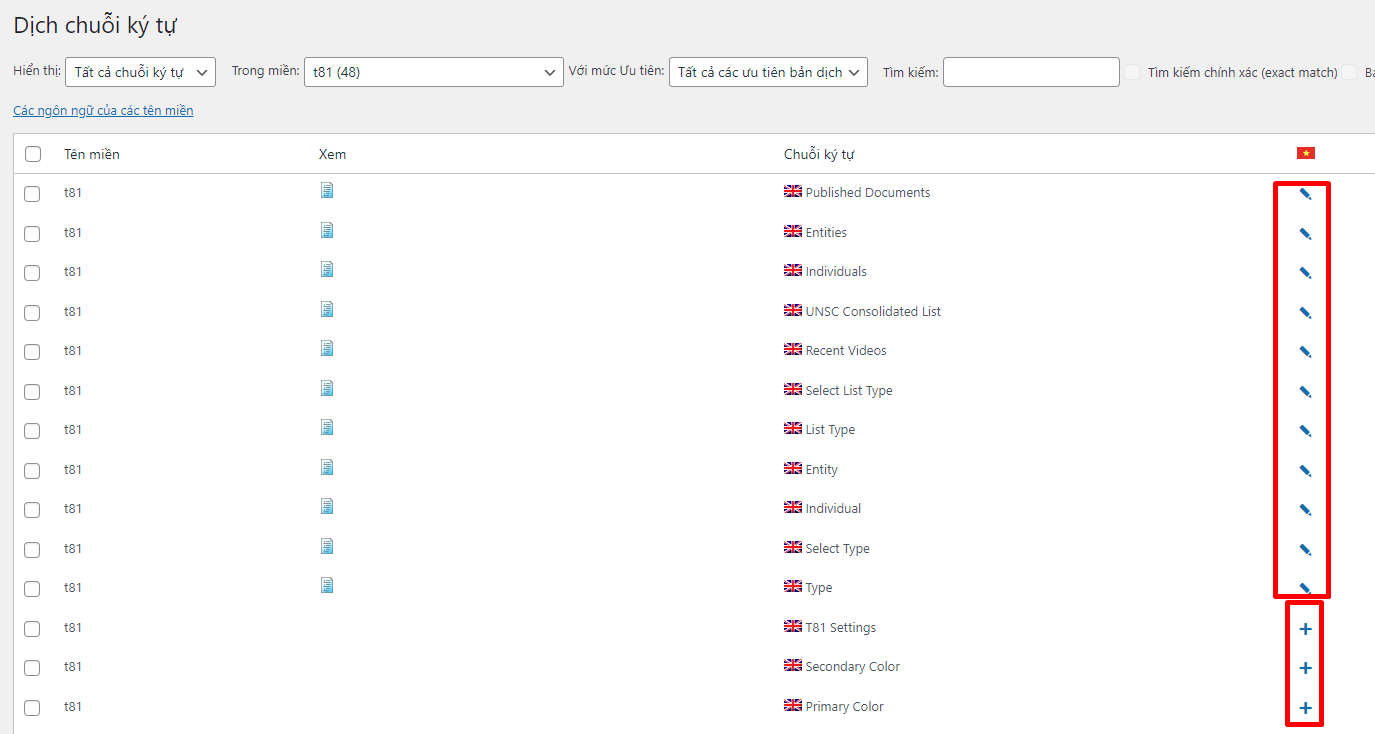Click the Dịch chuỗi ký tự page heading
1375x734 pixels.
coord(96,26)
